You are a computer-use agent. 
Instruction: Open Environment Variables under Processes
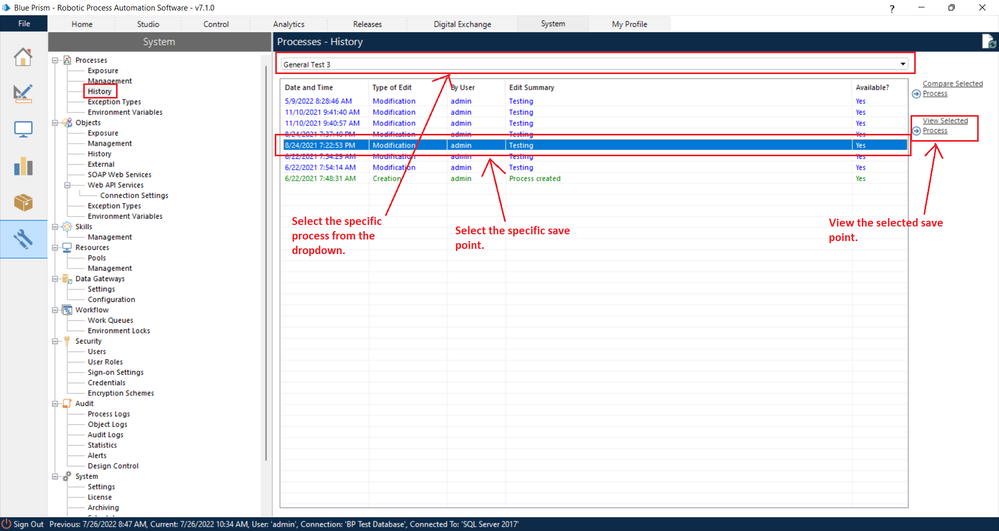125,112
